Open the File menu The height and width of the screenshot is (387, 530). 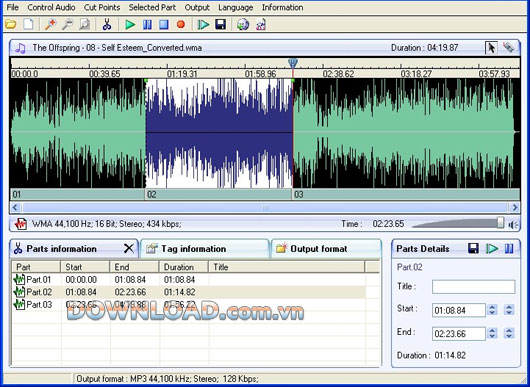point(13,7)
